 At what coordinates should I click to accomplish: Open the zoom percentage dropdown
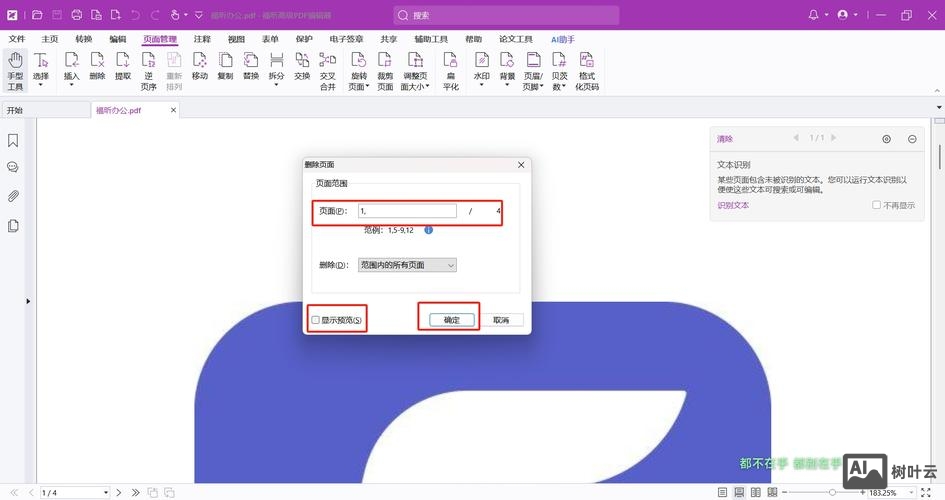pos(911,493)
